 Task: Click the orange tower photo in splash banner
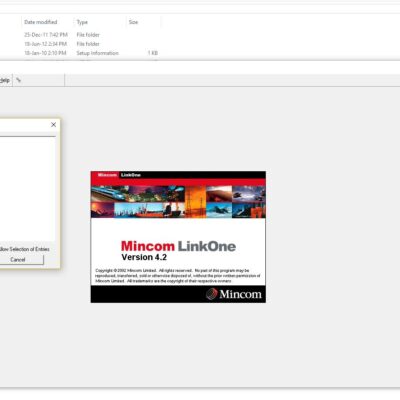pyautogui.click(x=195, y=202)
